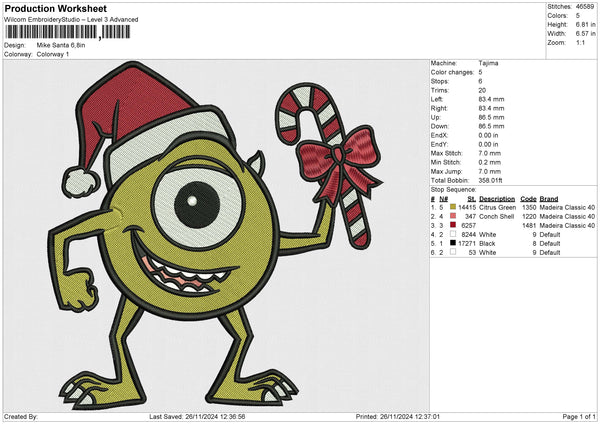Click the Total Bobbin value '358.01ft'
Image resolution: width=600 pixels, height=424 pixels.
pos(490,180)
